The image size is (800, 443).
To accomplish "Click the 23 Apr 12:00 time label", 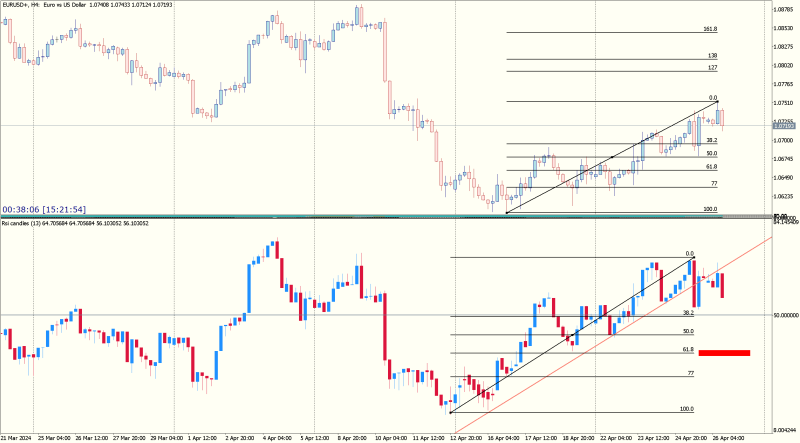I will [x=654, y=438].
